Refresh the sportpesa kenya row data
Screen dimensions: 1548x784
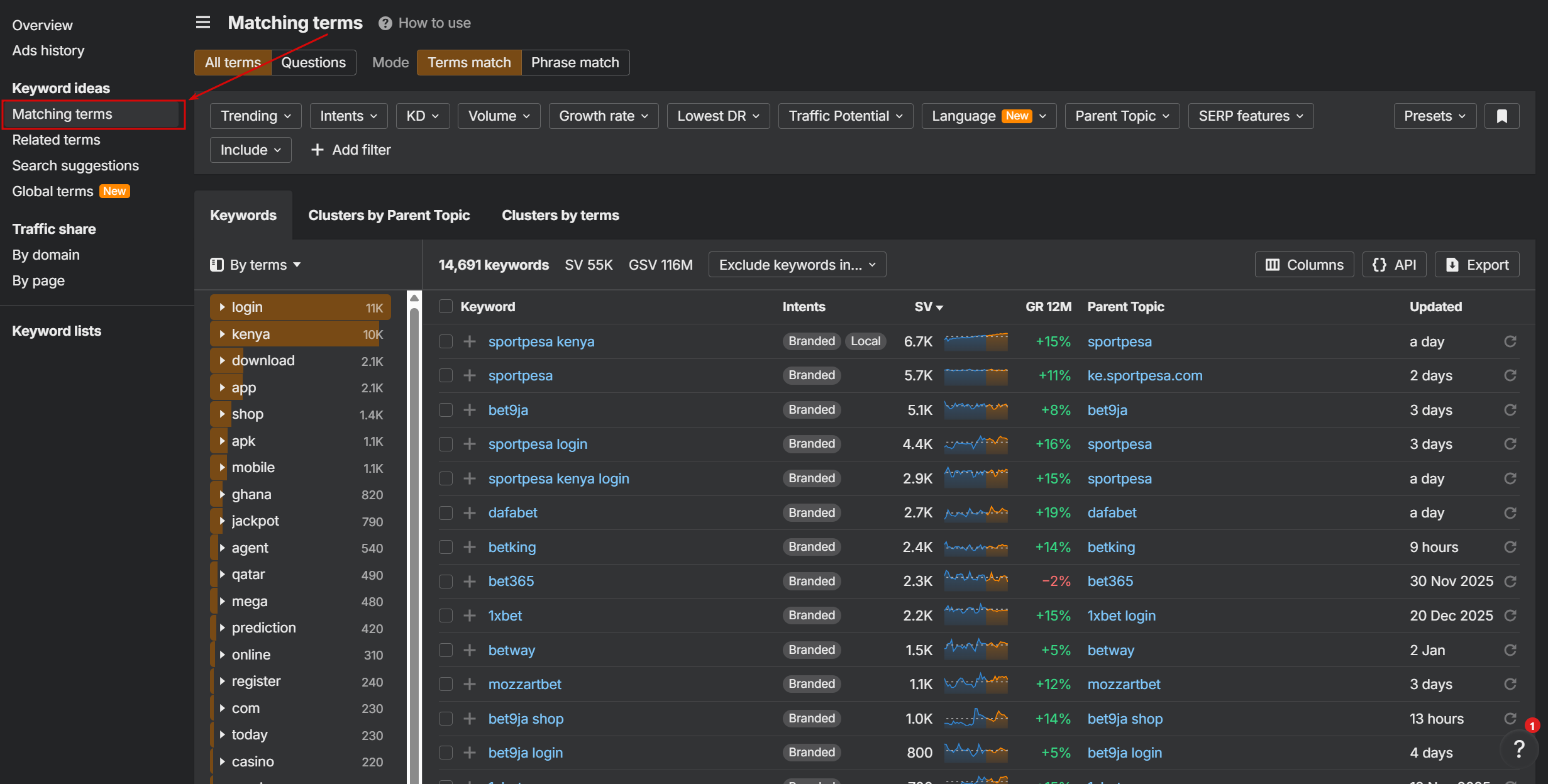tap(1510, 341)
